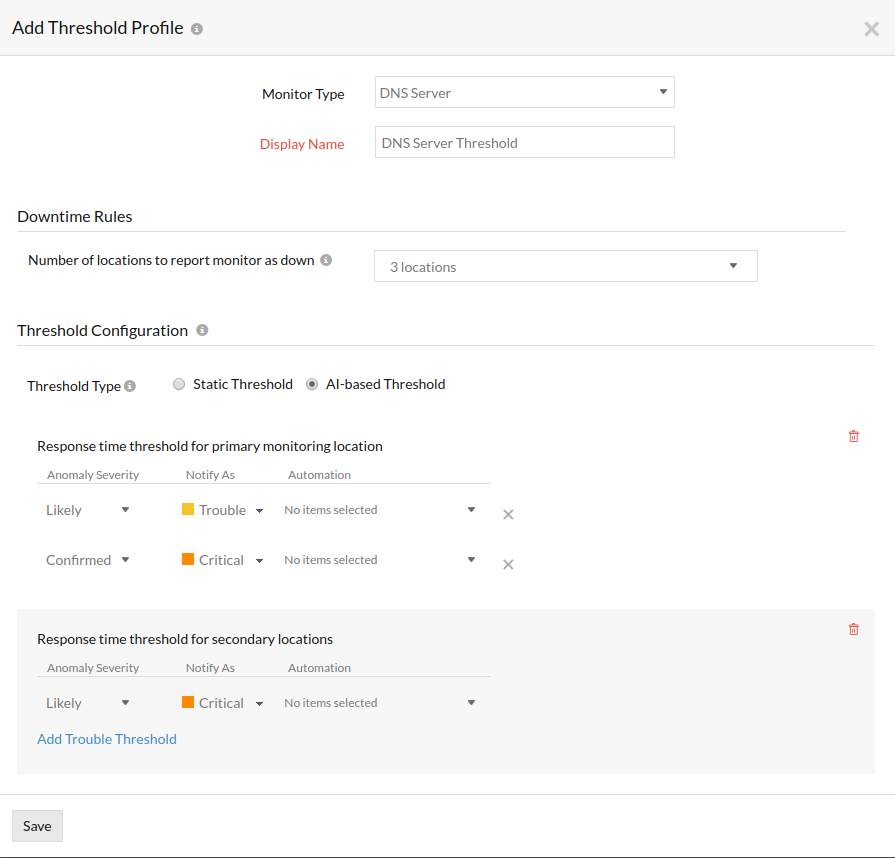895x858 pixels.
Task: Select AI-based Threshold radio button
Action: tap(312, 384)
